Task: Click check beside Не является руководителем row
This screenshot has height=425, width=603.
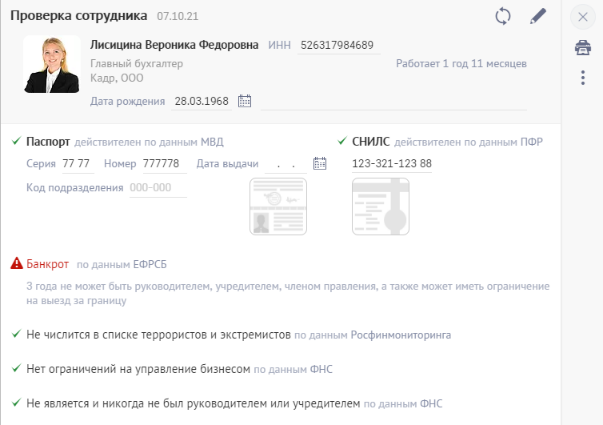Action: coord(16,403)
